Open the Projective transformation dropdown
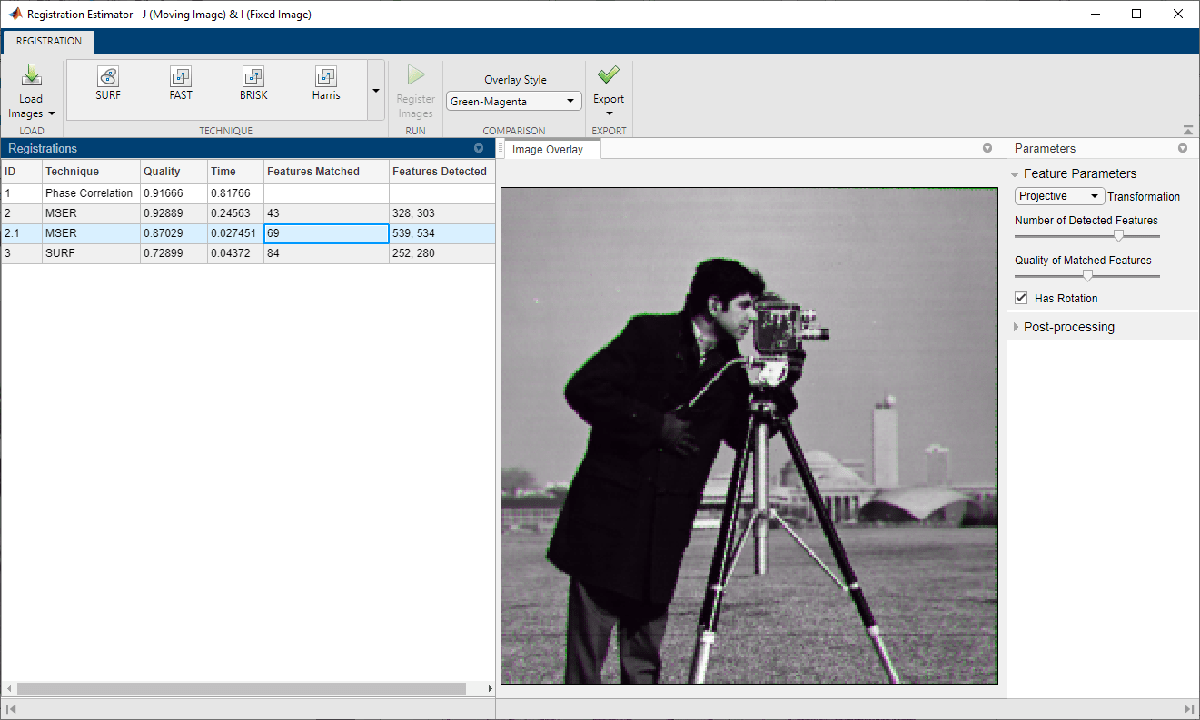1200x720 pixels. coord(1059,196)
